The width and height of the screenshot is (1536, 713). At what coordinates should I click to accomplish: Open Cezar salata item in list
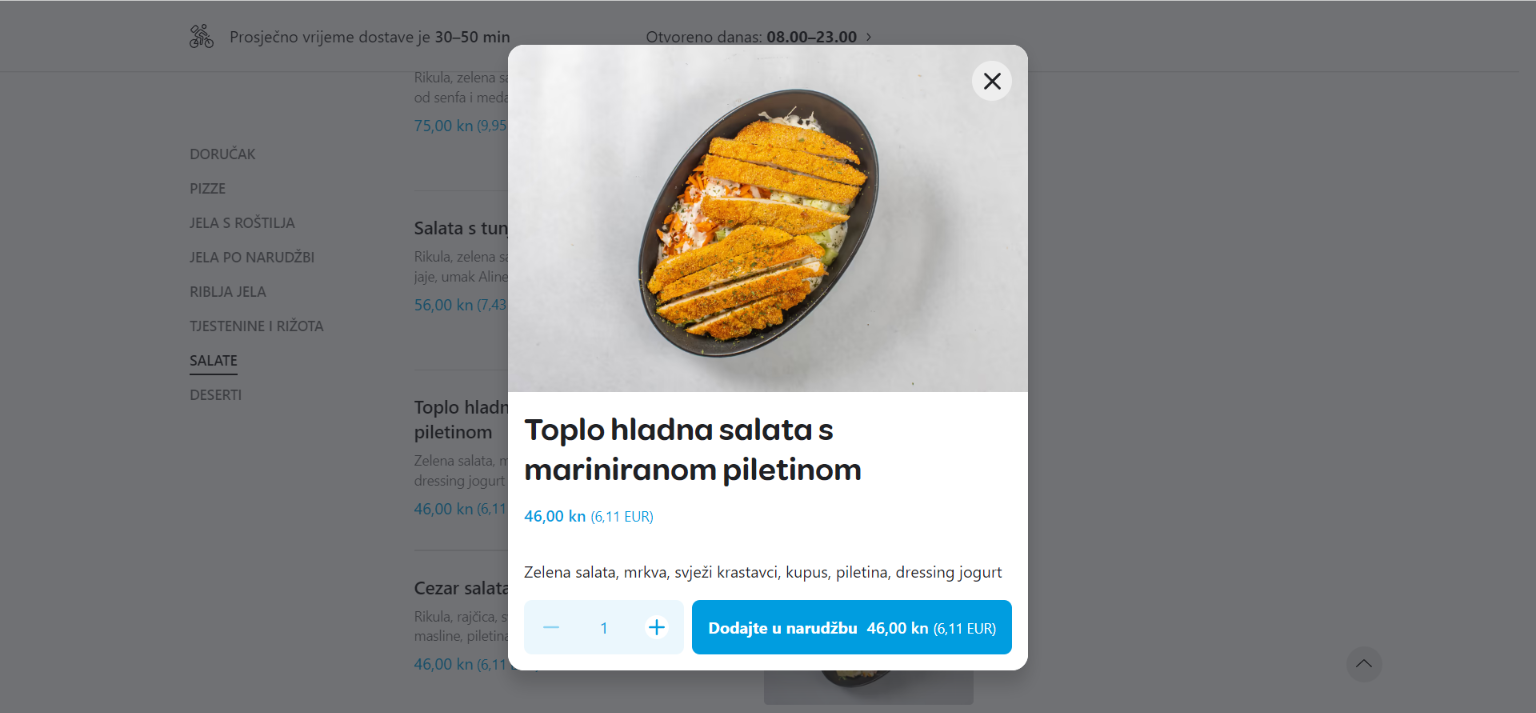[461, 588]
